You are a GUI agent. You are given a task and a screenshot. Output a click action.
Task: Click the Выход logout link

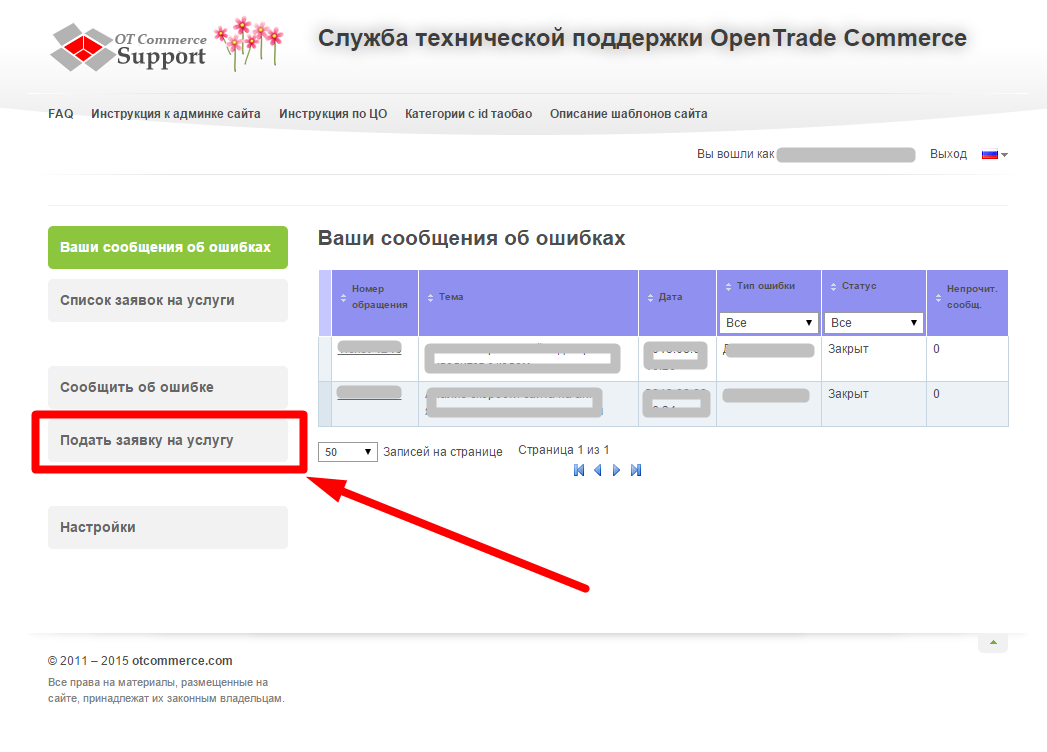coord(948,154)
